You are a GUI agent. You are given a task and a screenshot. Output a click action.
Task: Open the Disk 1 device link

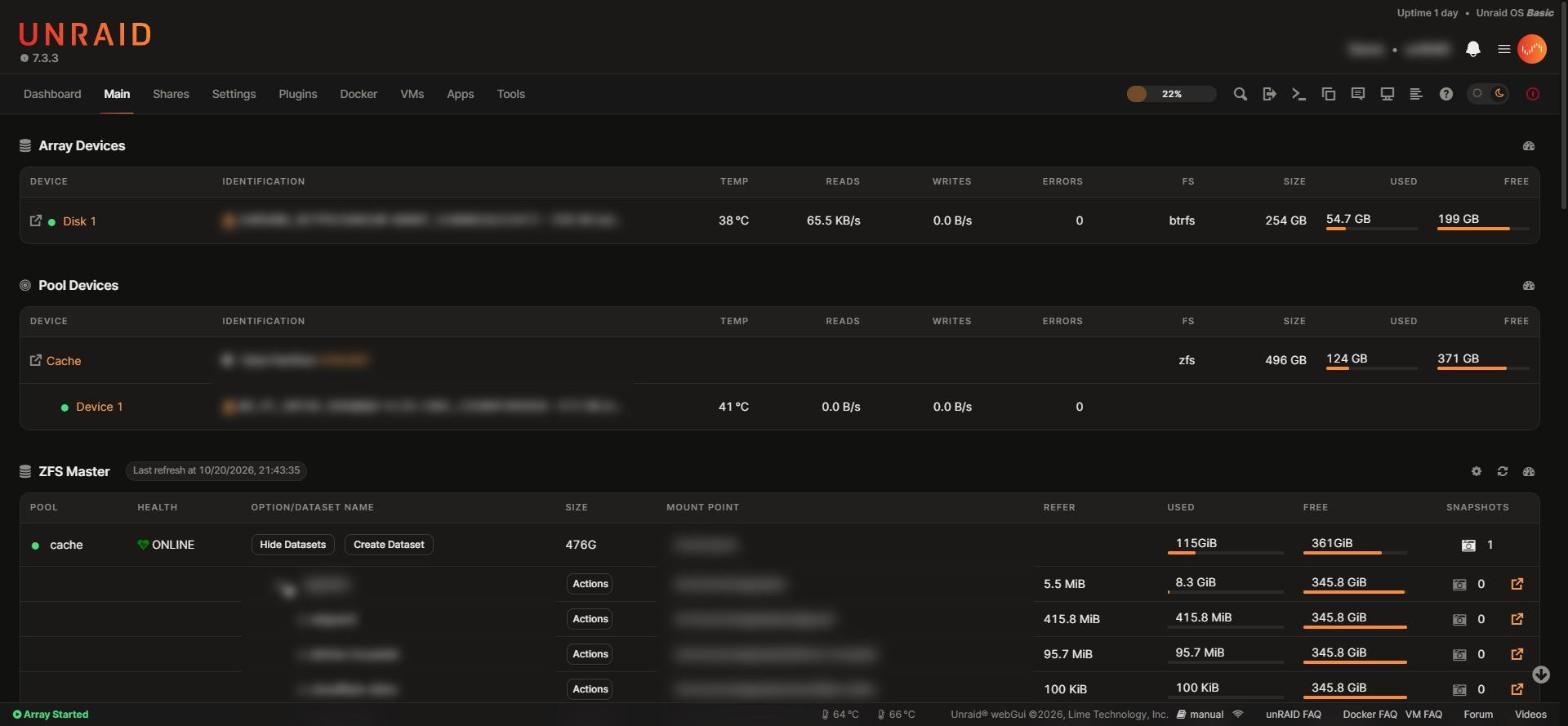click(79, 221)
